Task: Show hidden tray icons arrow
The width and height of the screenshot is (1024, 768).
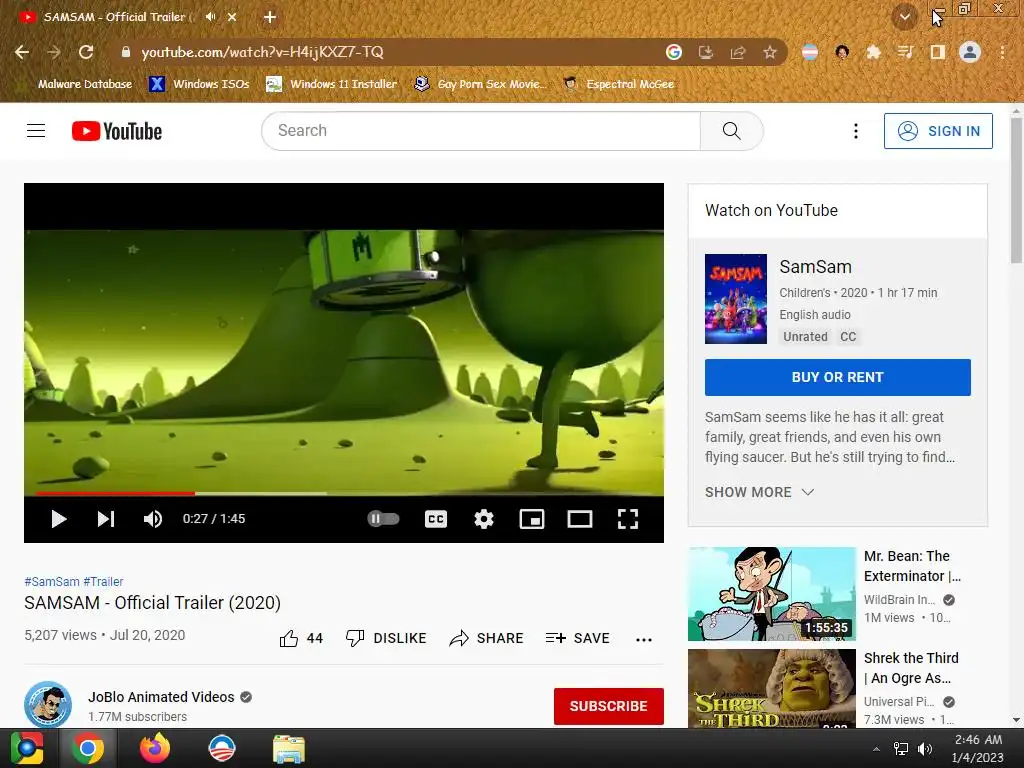Action: click(876, 749)
